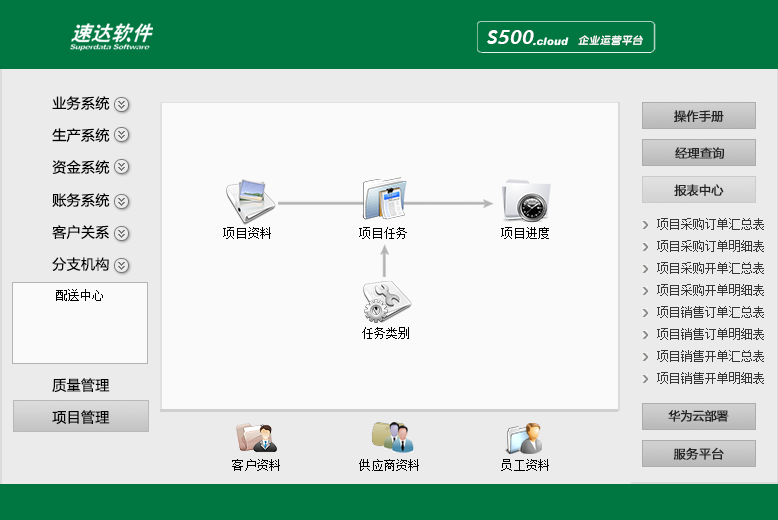Open the 项目资料 photo folder icon

(251, 201)
